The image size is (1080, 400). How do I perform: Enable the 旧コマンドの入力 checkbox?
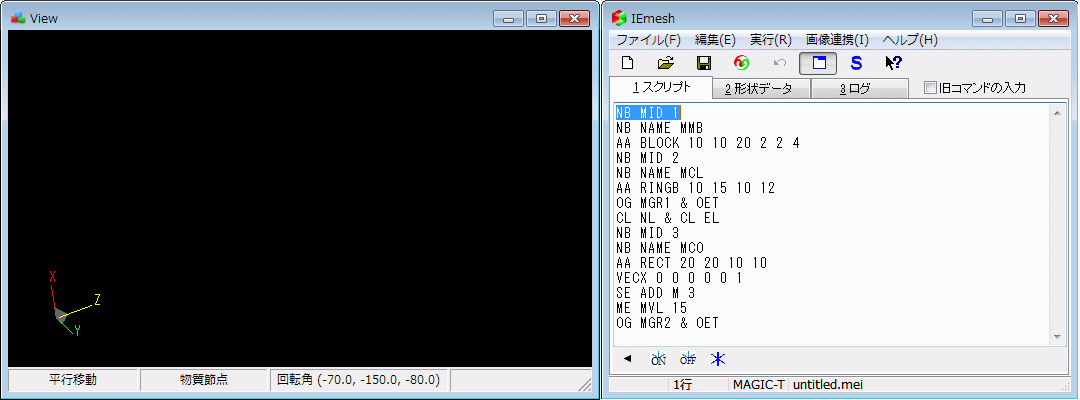click(930, 87)
